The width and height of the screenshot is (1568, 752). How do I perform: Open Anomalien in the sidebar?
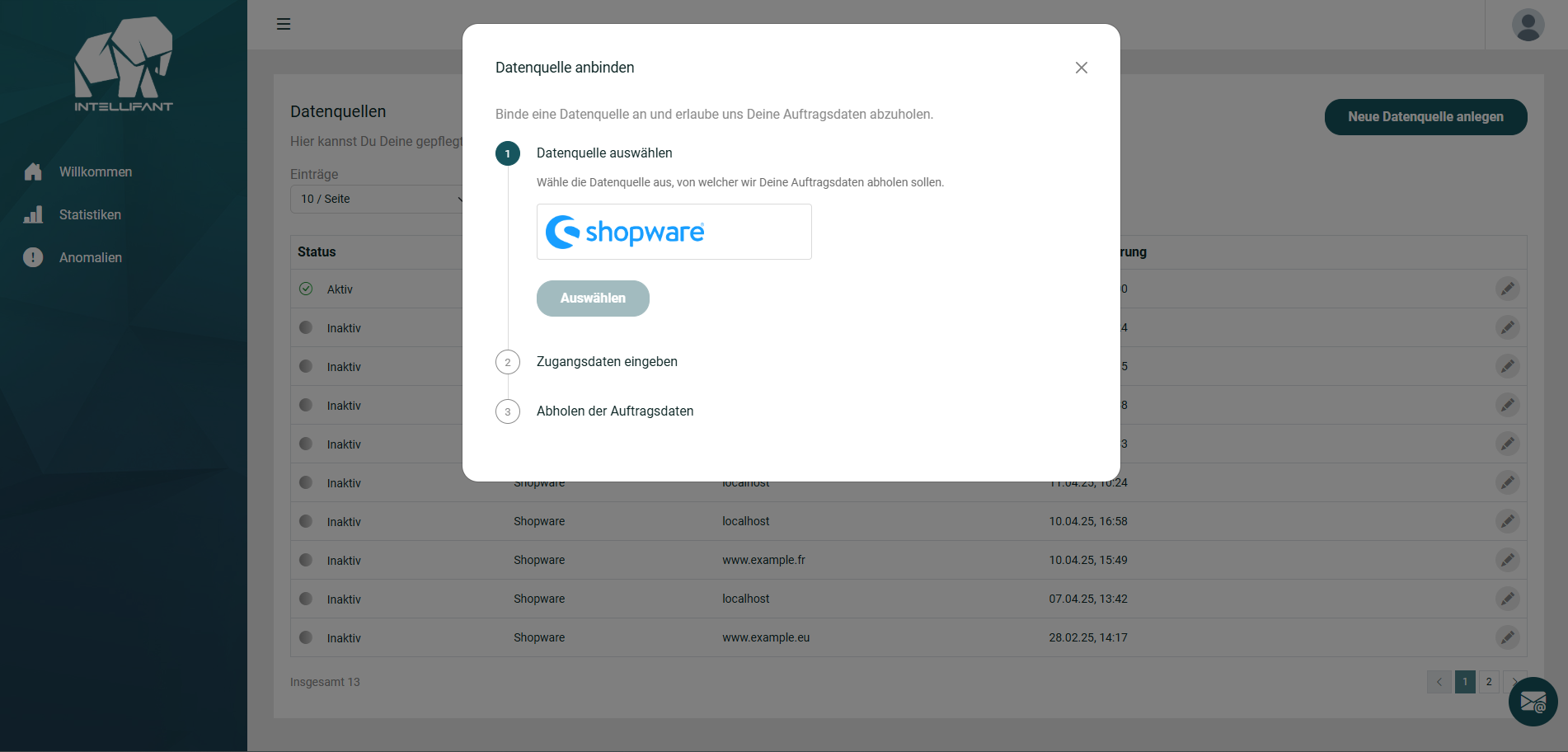click(91, 257)
